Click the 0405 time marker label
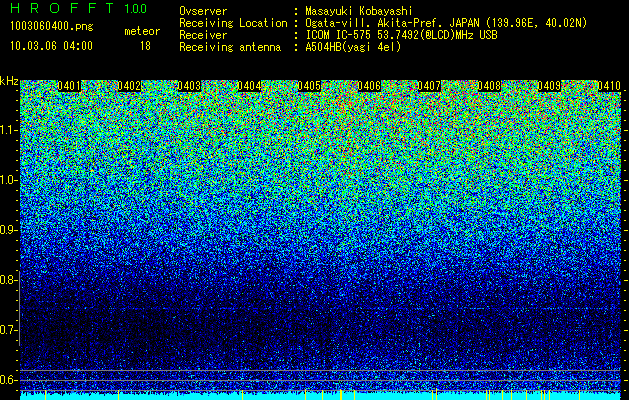Screen dimensions: 629x400 [309, 86]
